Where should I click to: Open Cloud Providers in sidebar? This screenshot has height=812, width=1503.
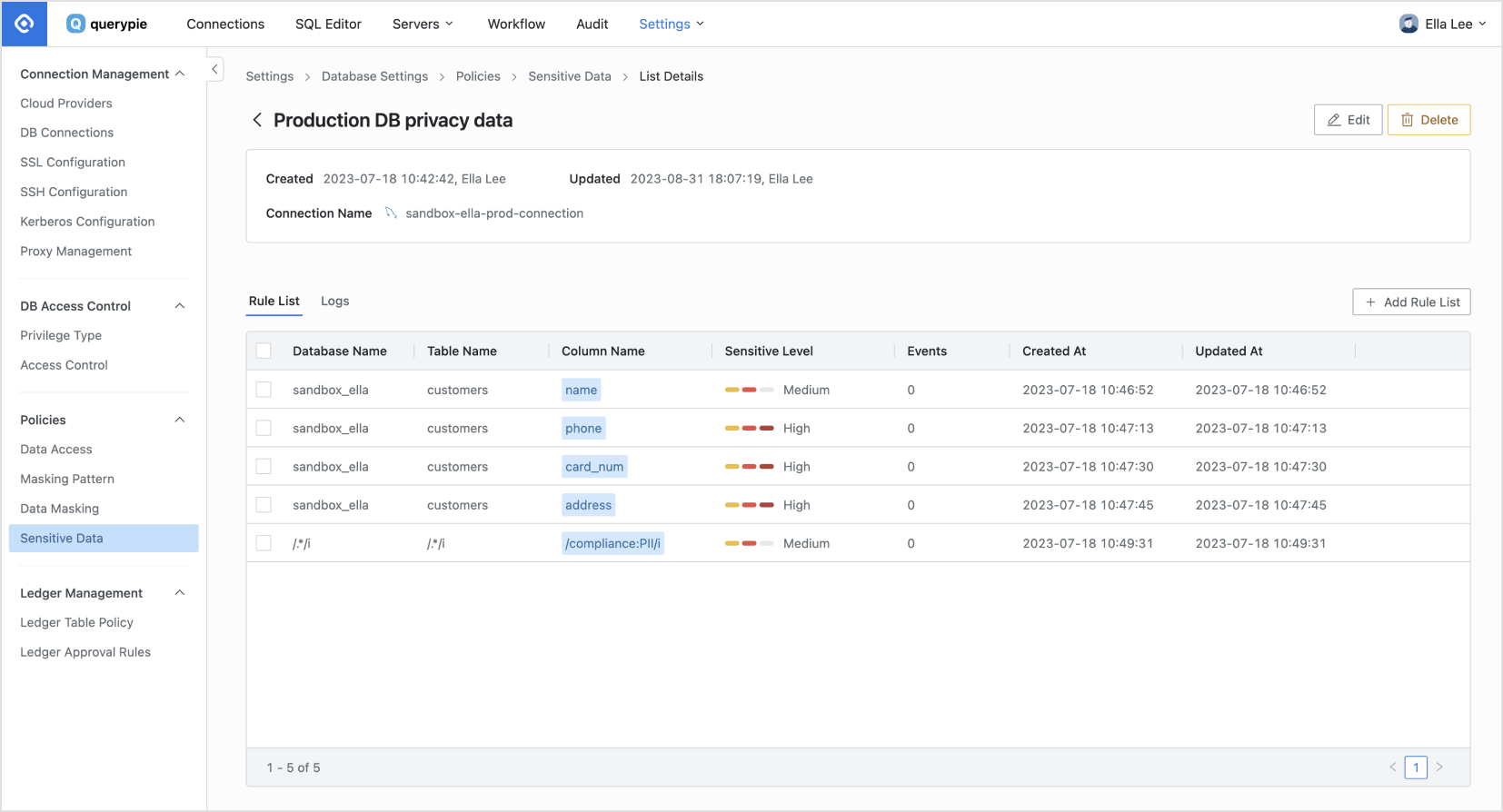(x=66, y=104)
